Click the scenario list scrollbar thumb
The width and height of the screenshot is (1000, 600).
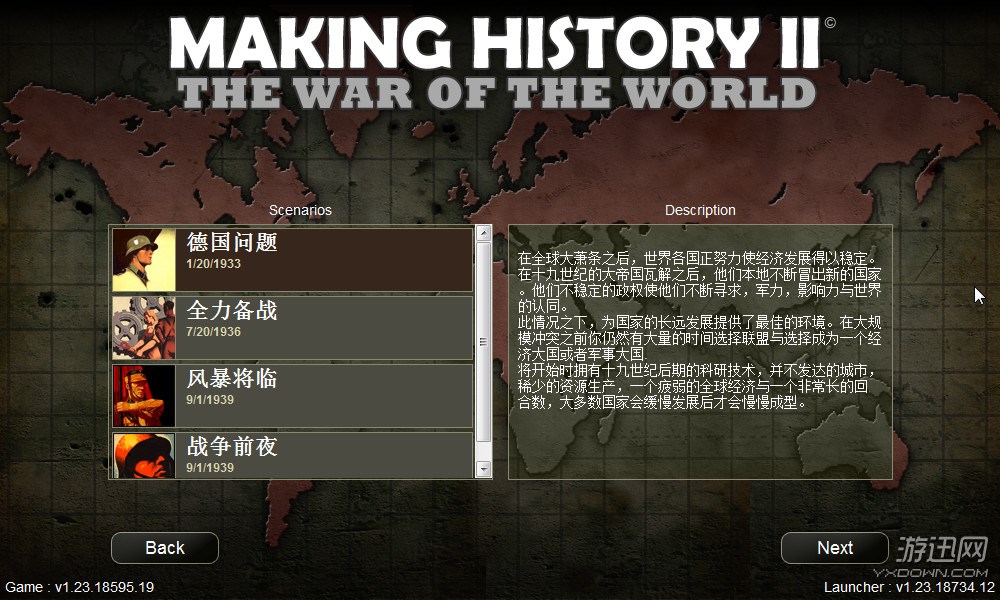pyautogui.click(x=483, y=342)
